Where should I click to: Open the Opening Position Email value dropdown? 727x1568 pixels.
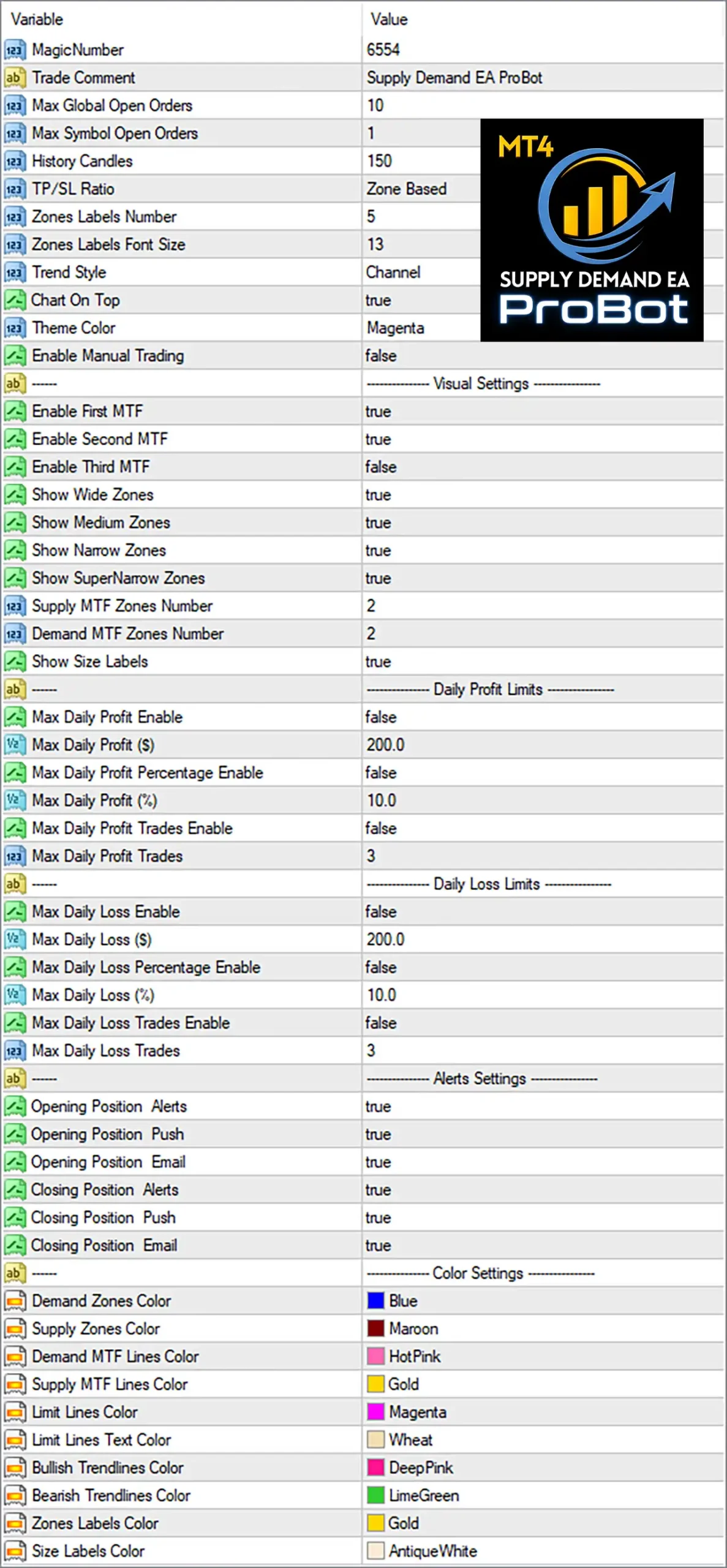[x=379, y=1162]
